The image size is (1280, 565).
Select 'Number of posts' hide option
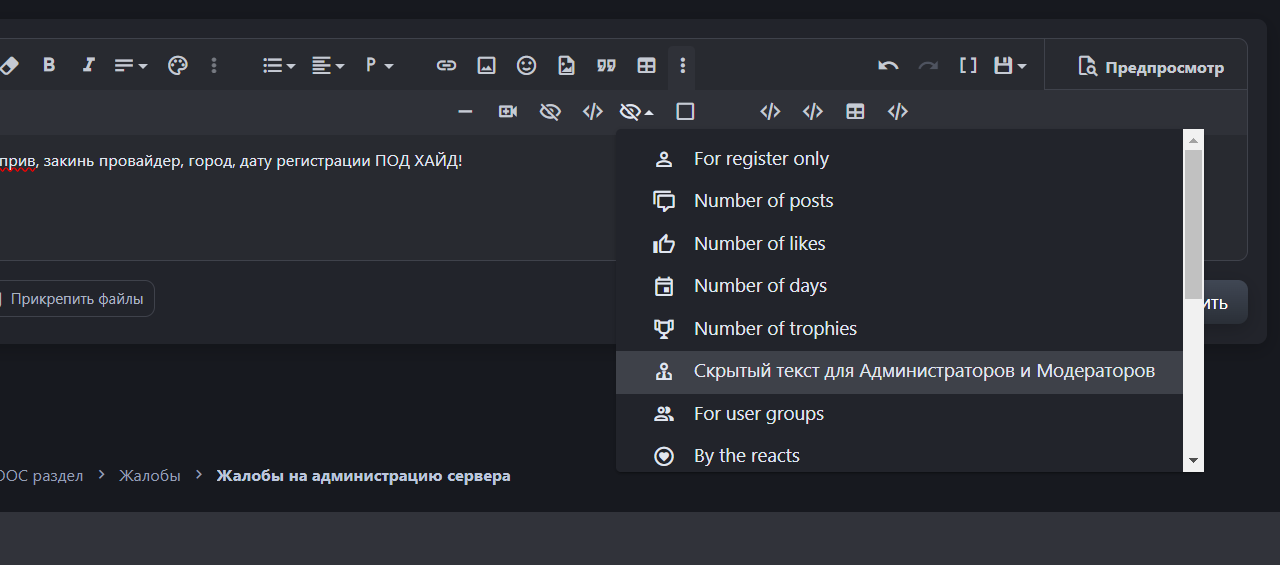pyautogui.click(x=763, y=201)
